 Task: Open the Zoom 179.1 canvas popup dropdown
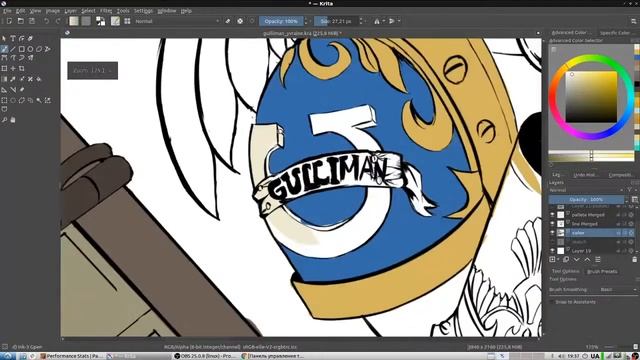93,71
